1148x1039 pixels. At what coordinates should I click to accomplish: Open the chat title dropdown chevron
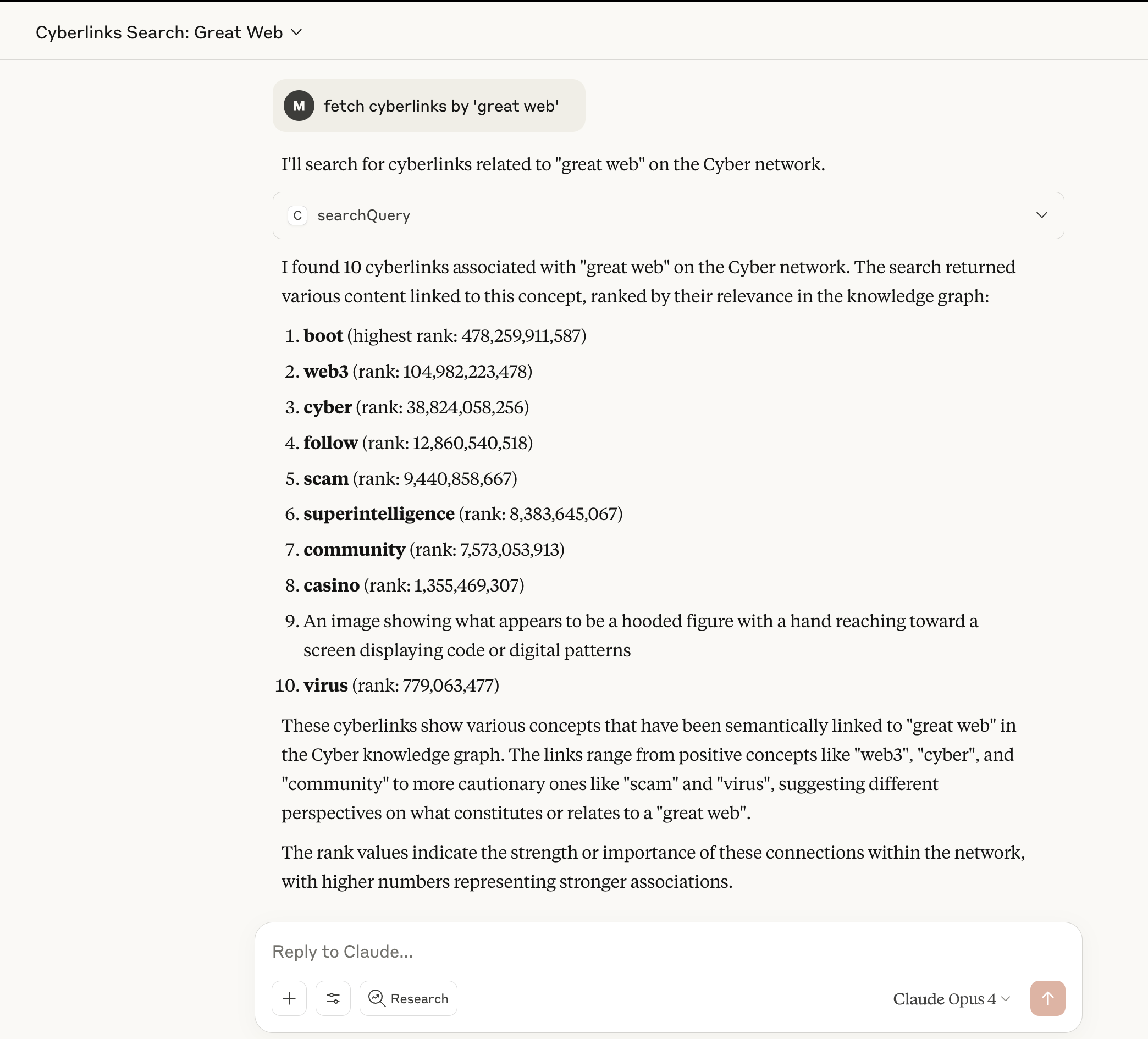(x=297, y=32)
